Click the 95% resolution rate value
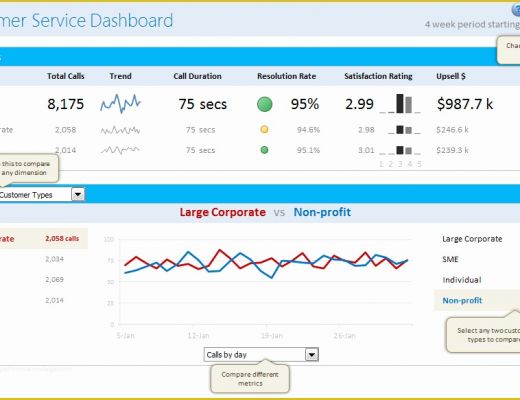 click(x=305, y=104)
